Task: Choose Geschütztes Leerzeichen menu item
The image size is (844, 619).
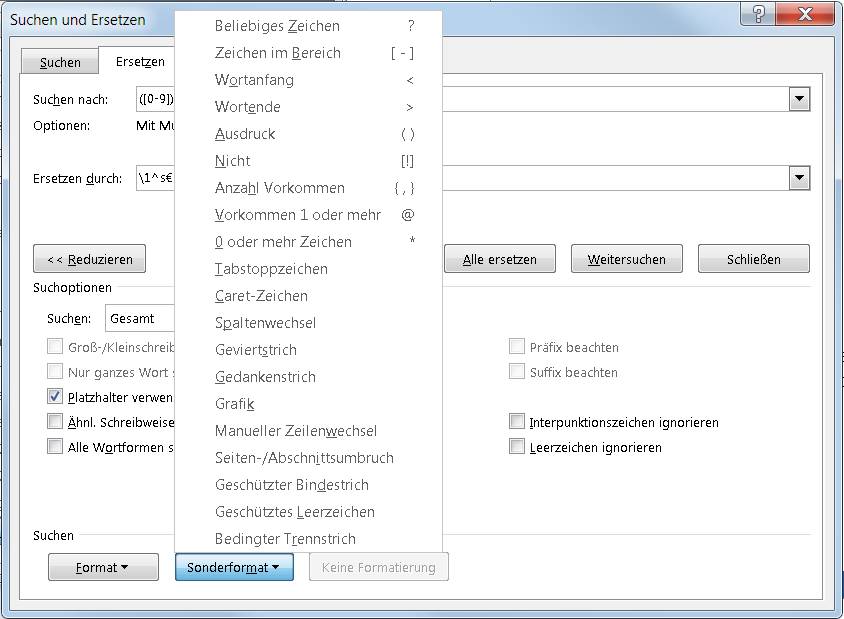Action: (294, 512)
